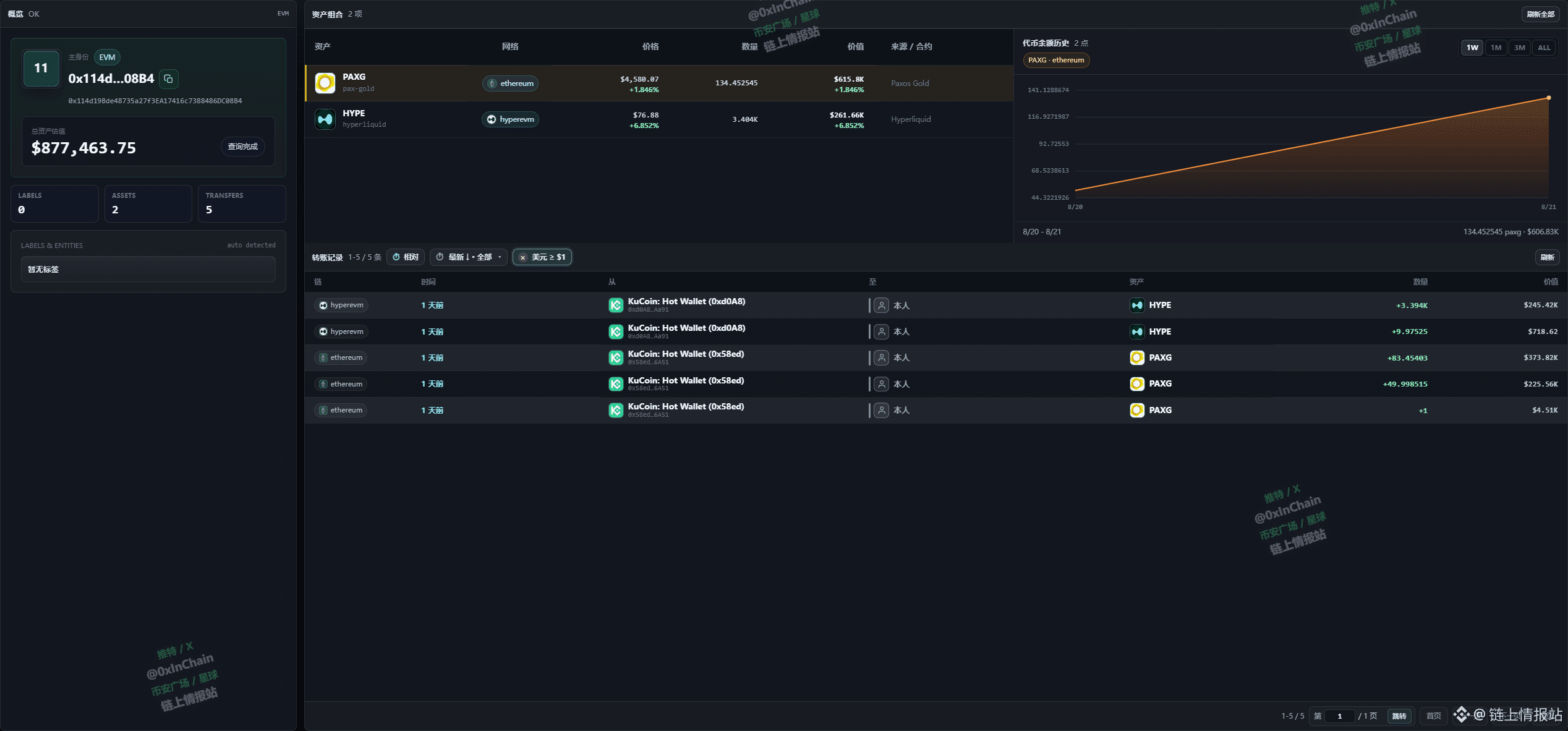Viewport: 1568px width, 731px height.
Task: Remove the USD ≥ $1 filter chip
Action: (x=522, y=257)
